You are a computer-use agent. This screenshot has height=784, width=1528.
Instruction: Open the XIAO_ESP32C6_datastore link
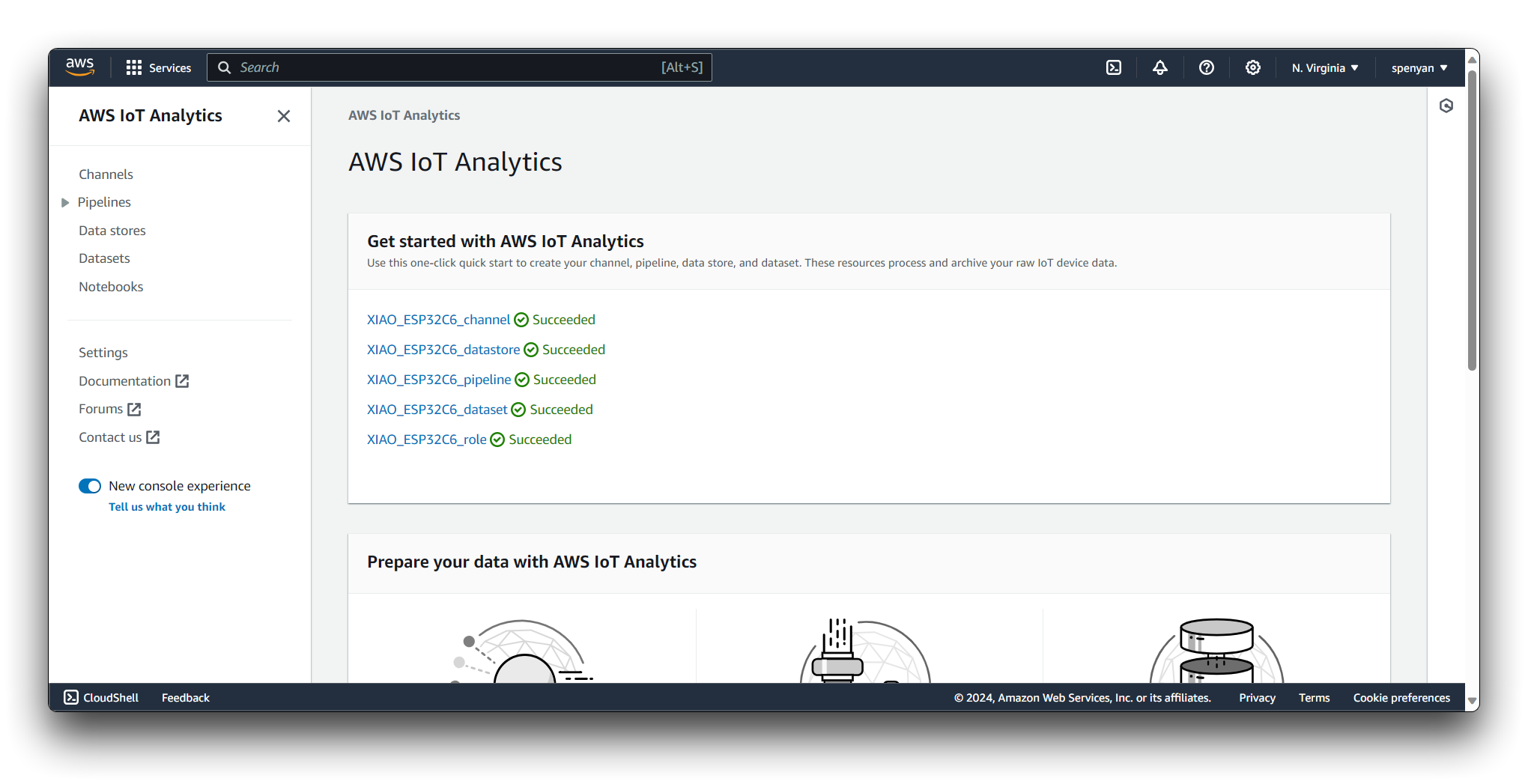(x=443, y=350)
